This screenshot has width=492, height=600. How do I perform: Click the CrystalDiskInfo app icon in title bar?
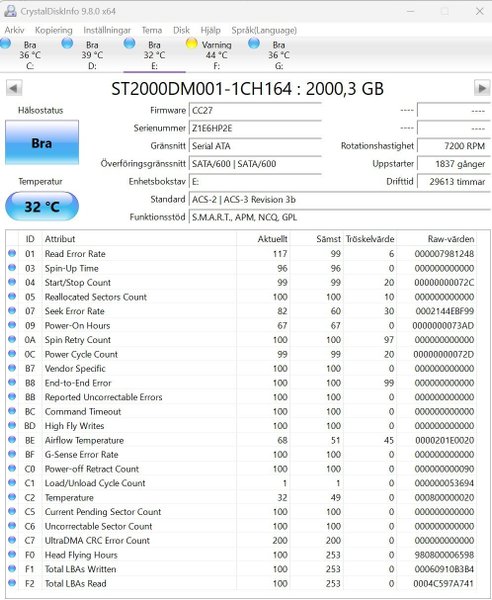(x=10, y=11)
